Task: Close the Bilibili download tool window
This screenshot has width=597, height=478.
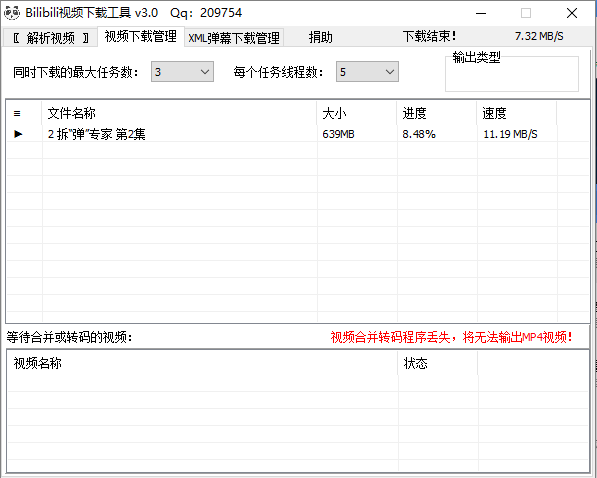Action: pyautogui.click(x=572, y=13)
